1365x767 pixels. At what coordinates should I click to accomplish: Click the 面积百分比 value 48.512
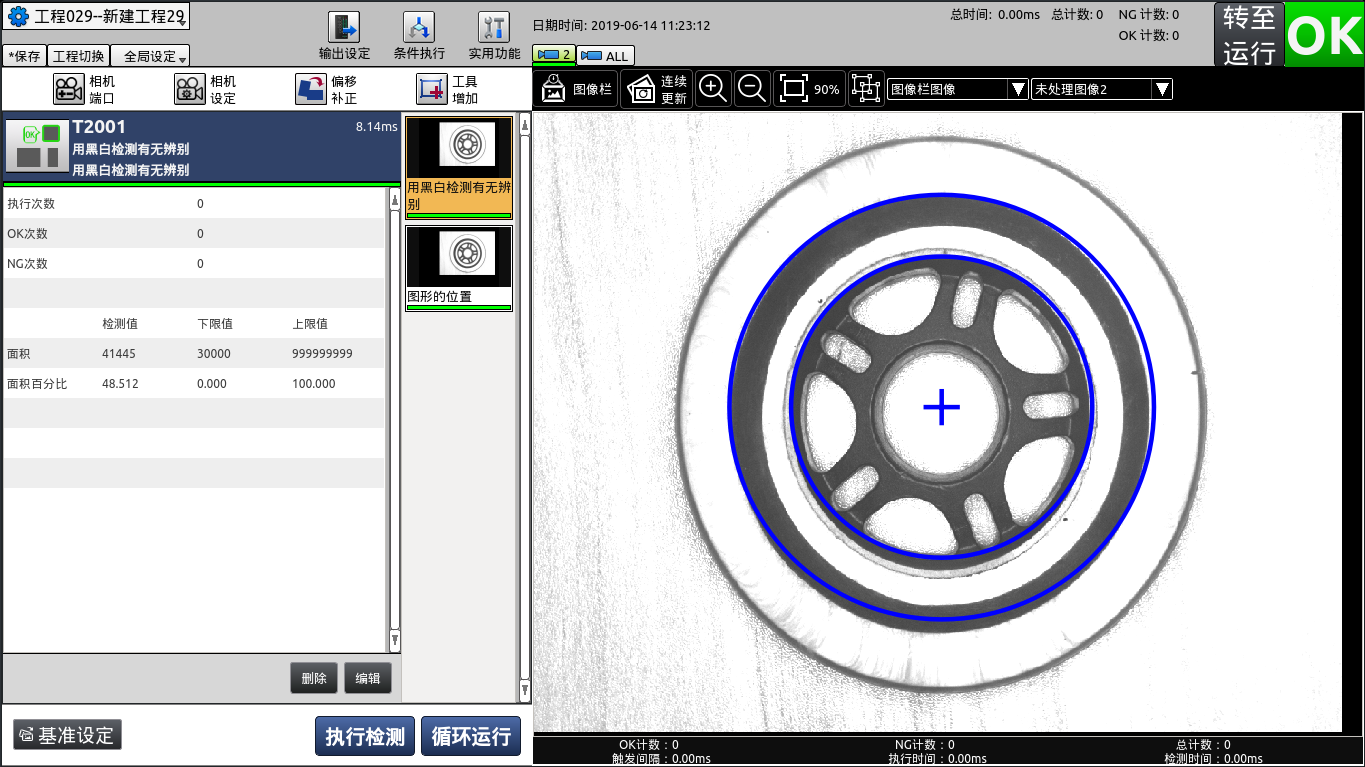[x=121, y=384]
